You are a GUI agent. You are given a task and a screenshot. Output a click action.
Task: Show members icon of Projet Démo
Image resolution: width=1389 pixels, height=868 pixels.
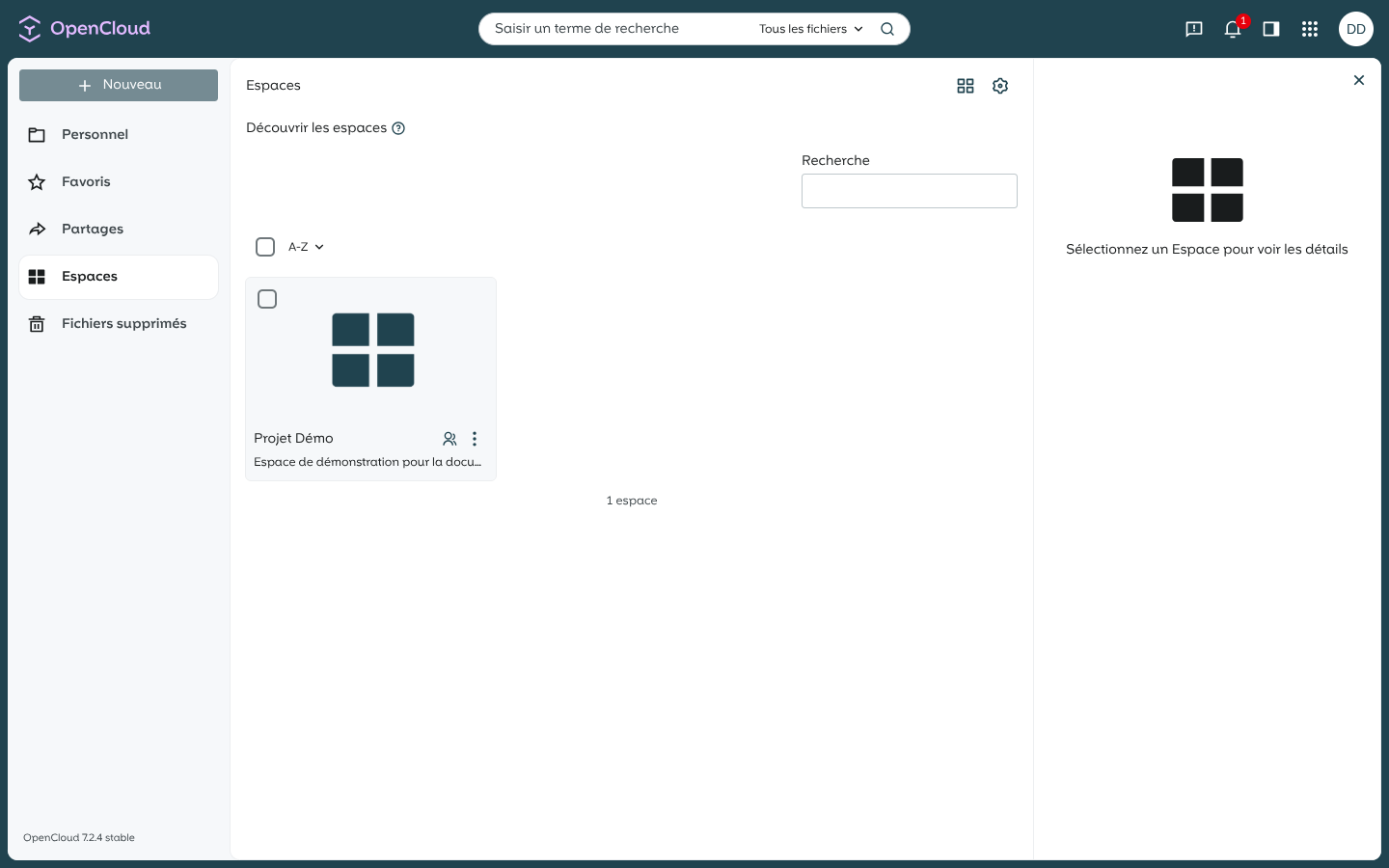tap(449, 439)
